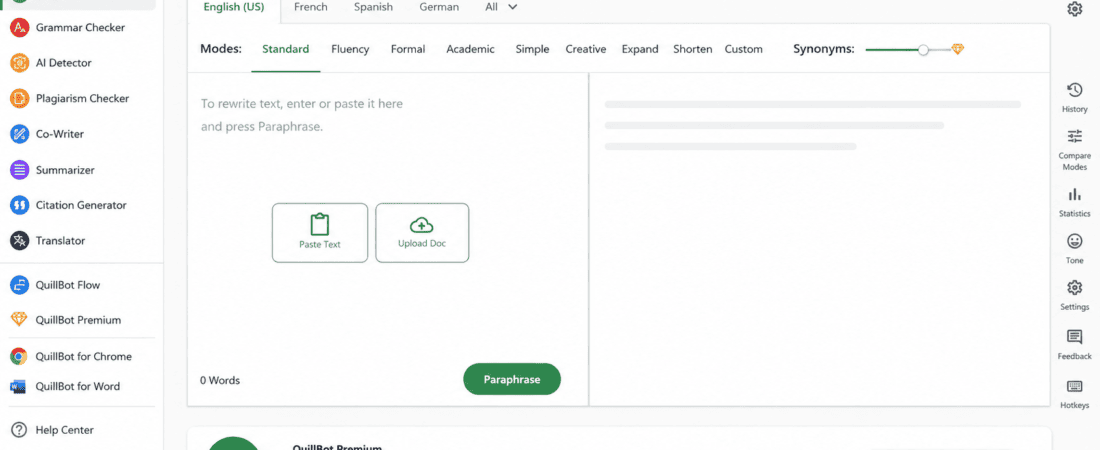Open the Tone smiley icon
Viewport: 1100px width, 450px height.
pyautogui.click(x=1074, y=241)
